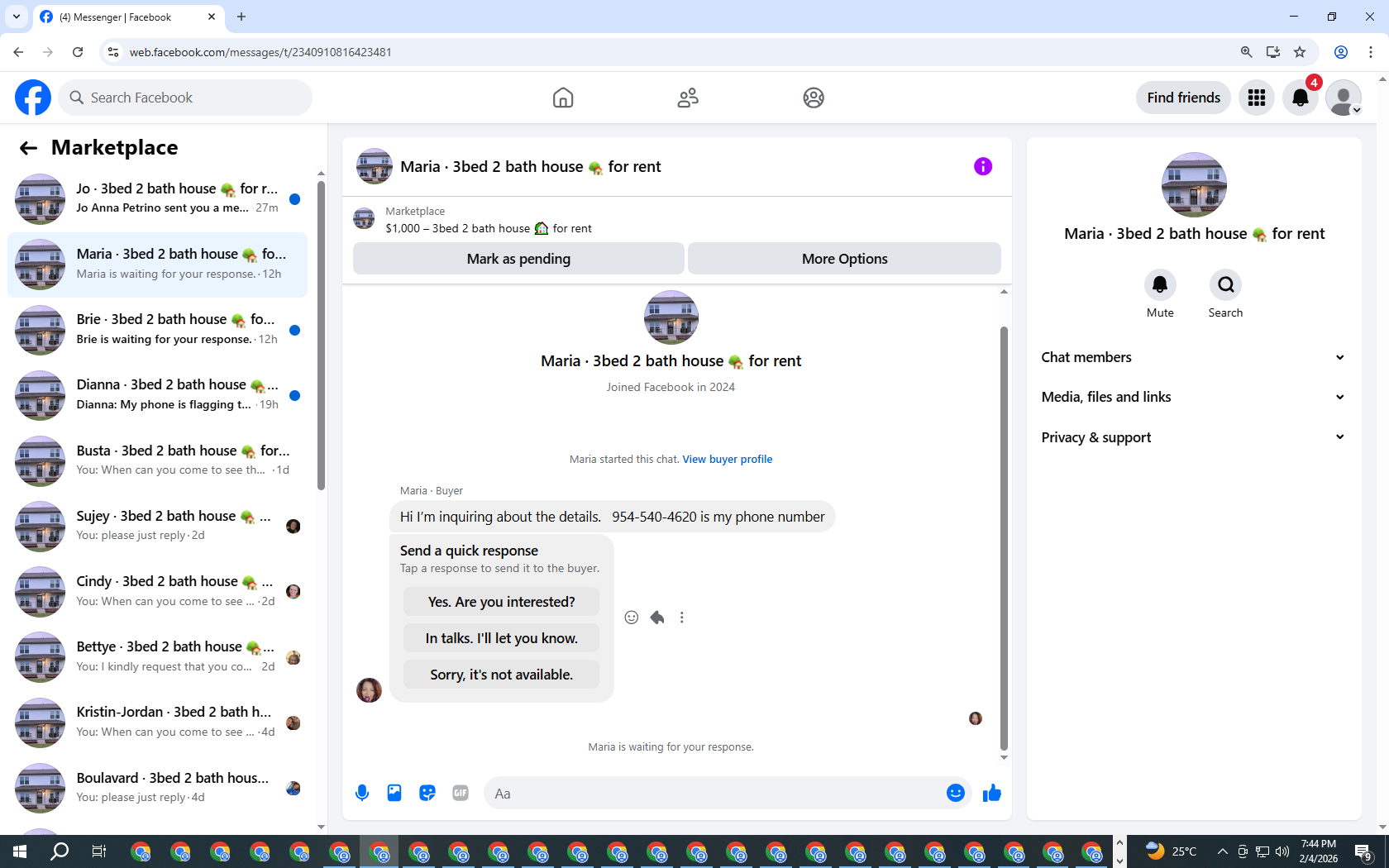
Task: Open conversation information purple icon
Action: tap(983, 166)
